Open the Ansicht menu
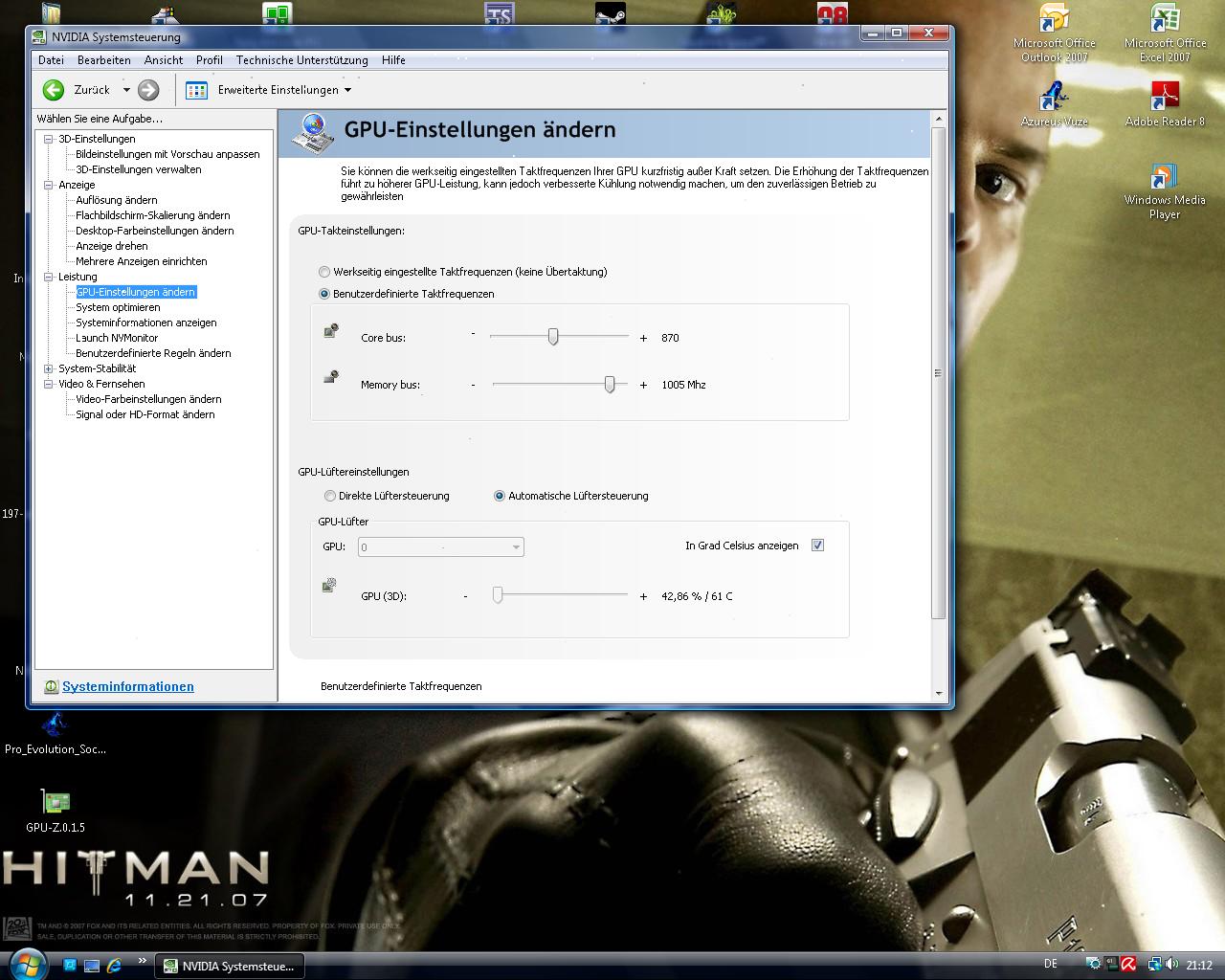Image resolution: width=1225 pixels, height=980 pixels. 164,59
